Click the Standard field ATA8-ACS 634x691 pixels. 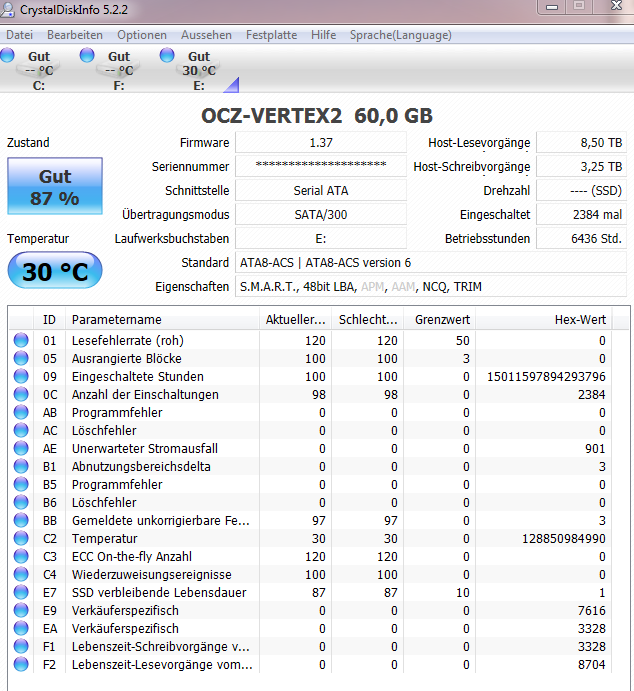431,263
